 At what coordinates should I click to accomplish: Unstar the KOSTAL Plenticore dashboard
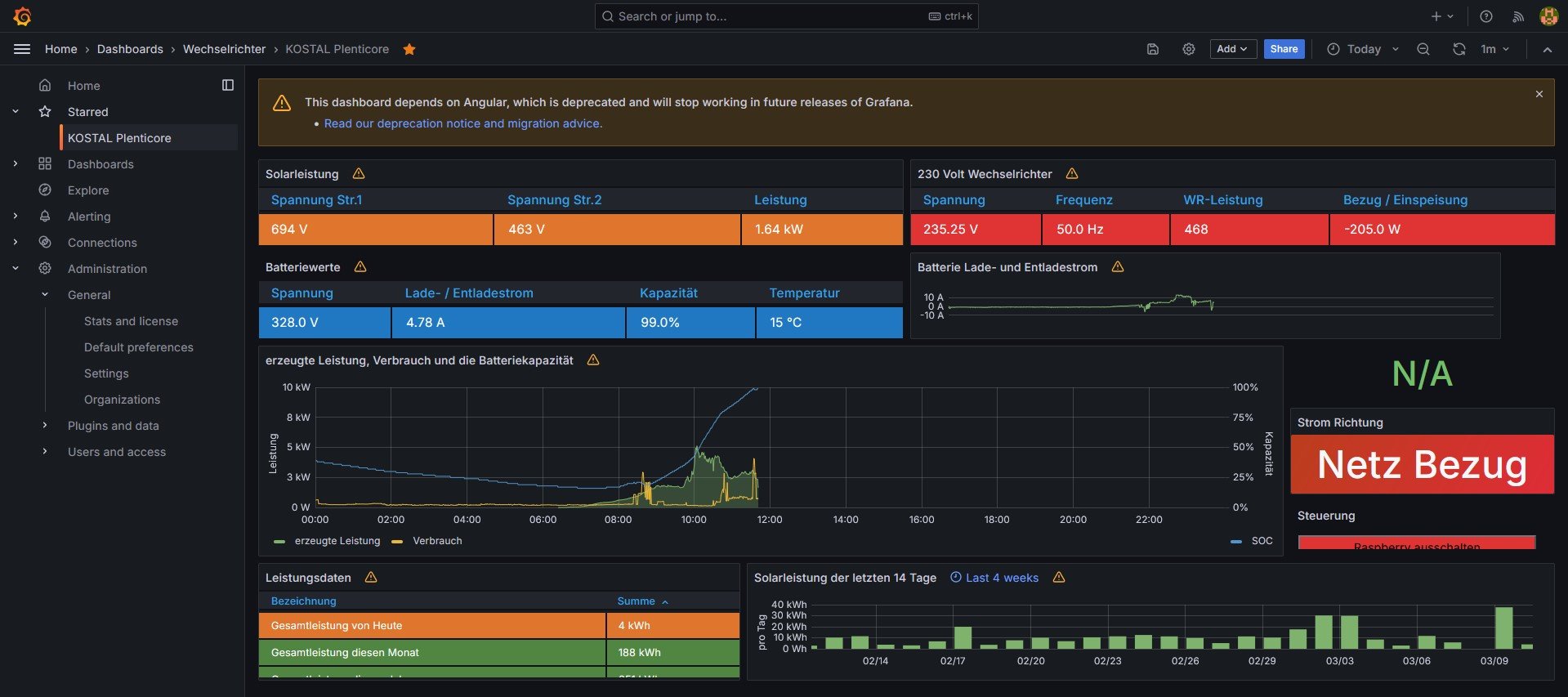click(x=409, y=49)
